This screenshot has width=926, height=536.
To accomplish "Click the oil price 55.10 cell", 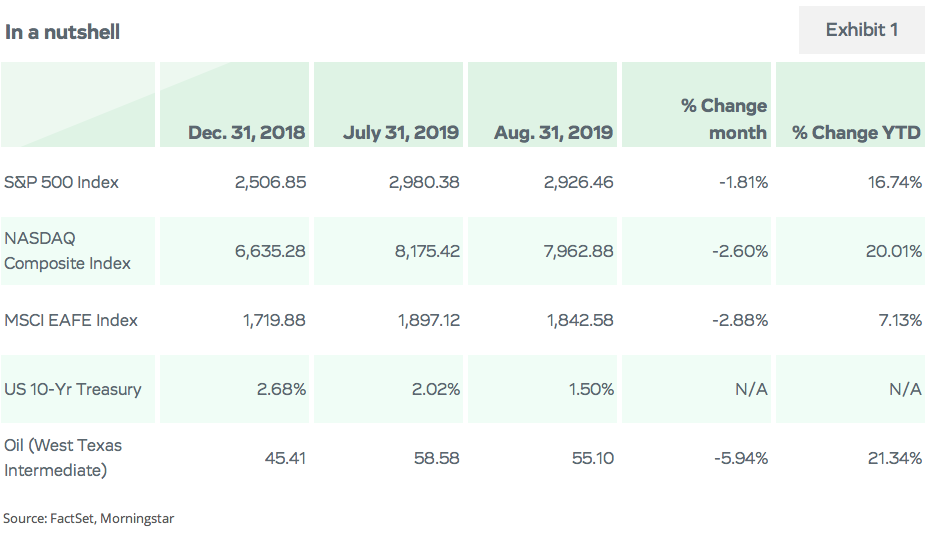I will click(x=593, y=458).
